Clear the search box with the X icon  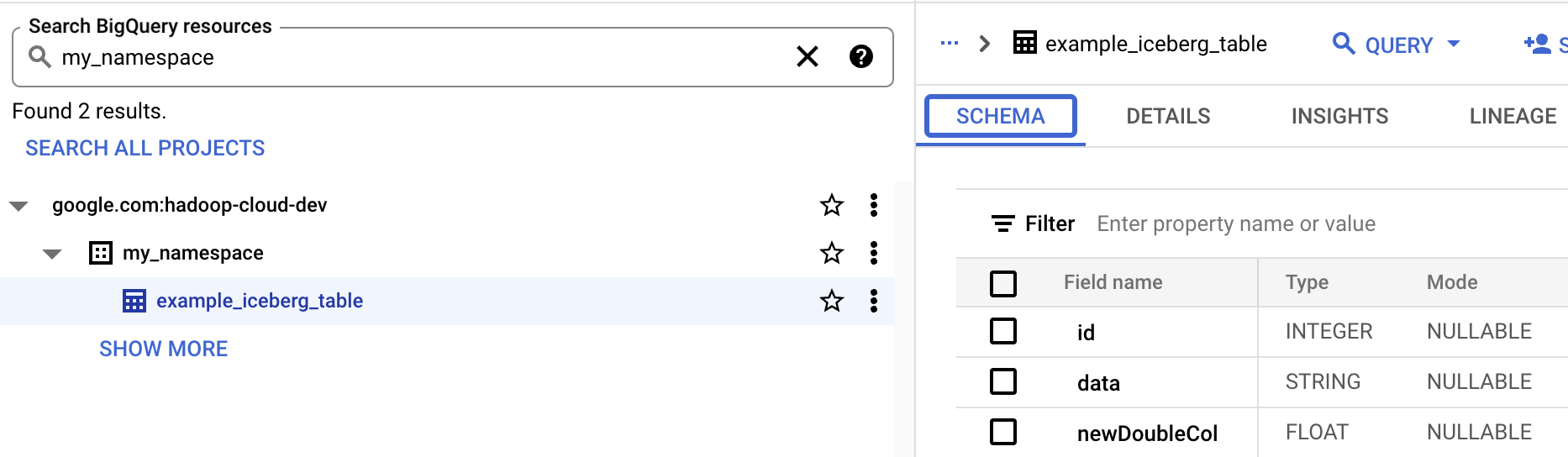(x=807, y=57)
